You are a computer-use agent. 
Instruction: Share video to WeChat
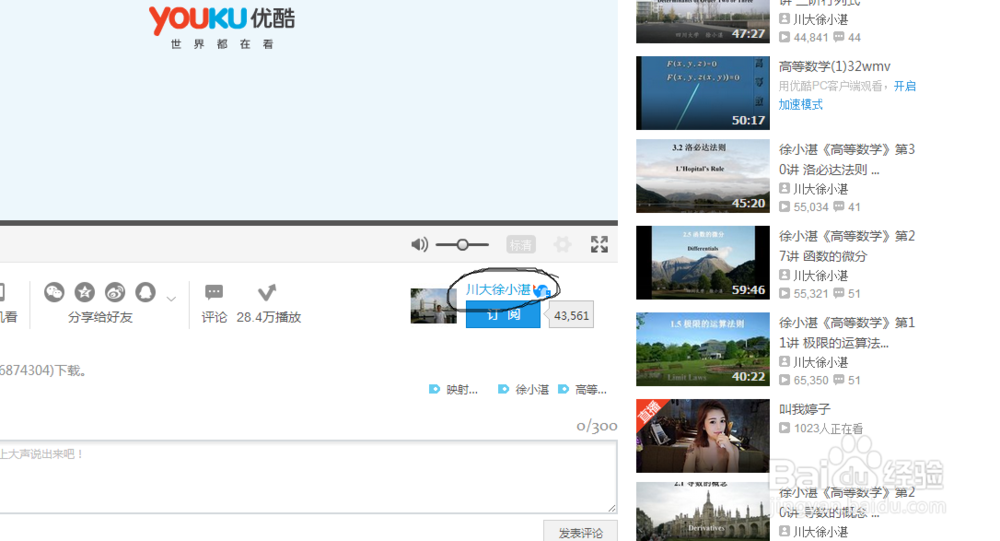tap(54, 292)
